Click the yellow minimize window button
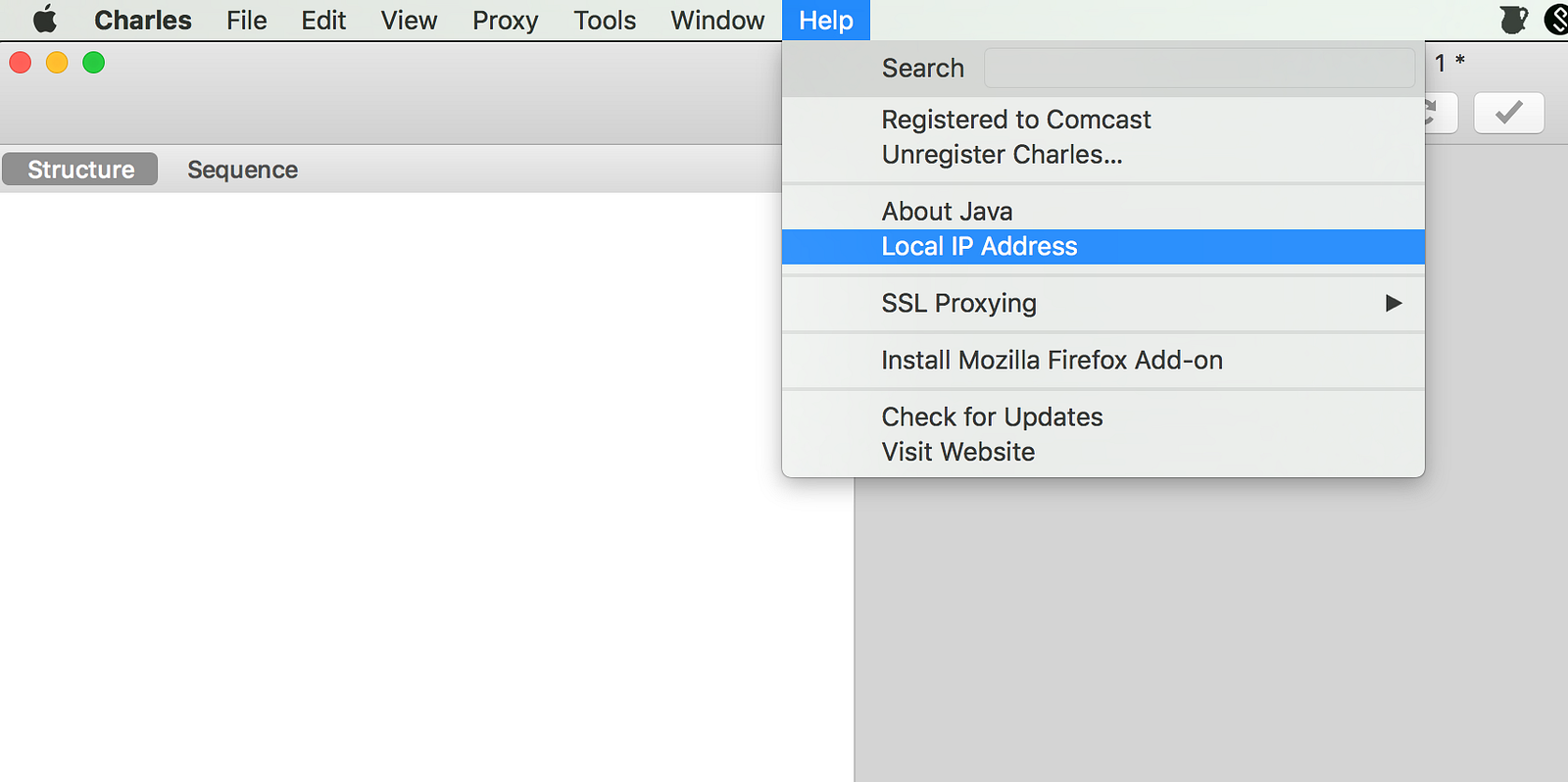Screen dimensions: 1568x782 coord(57,63)
